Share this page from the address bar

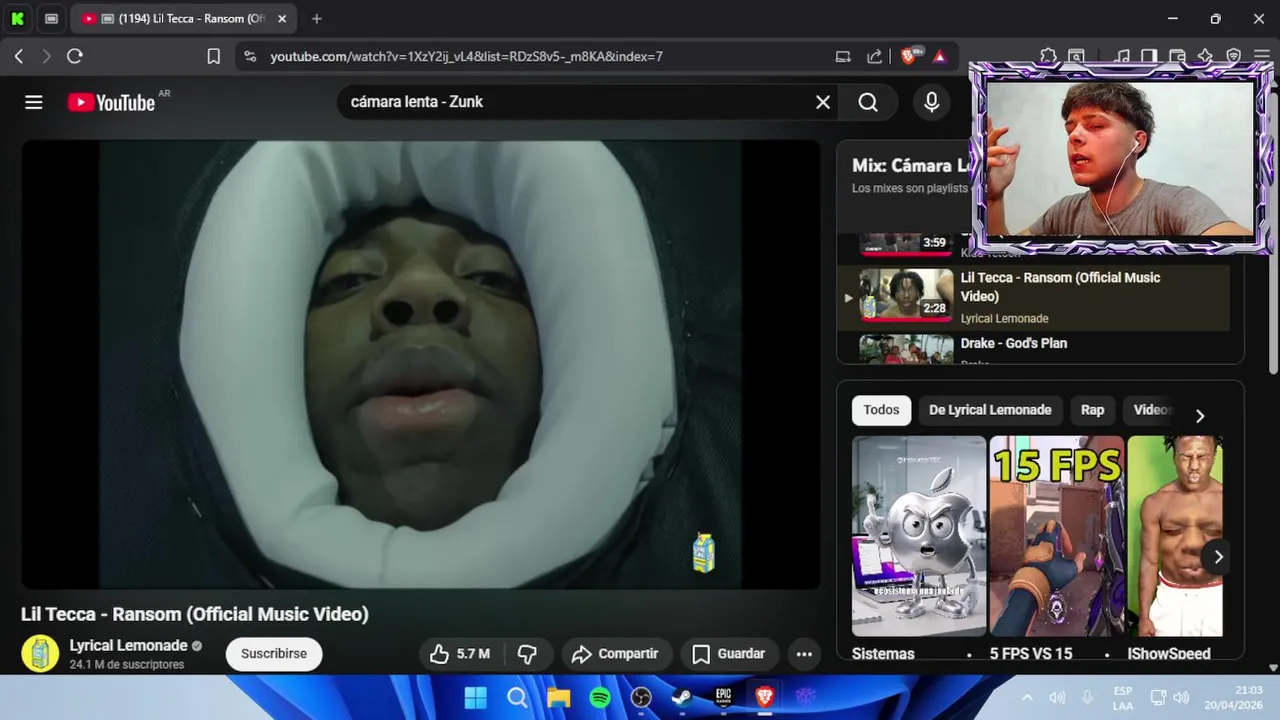(x=874, y=56)
